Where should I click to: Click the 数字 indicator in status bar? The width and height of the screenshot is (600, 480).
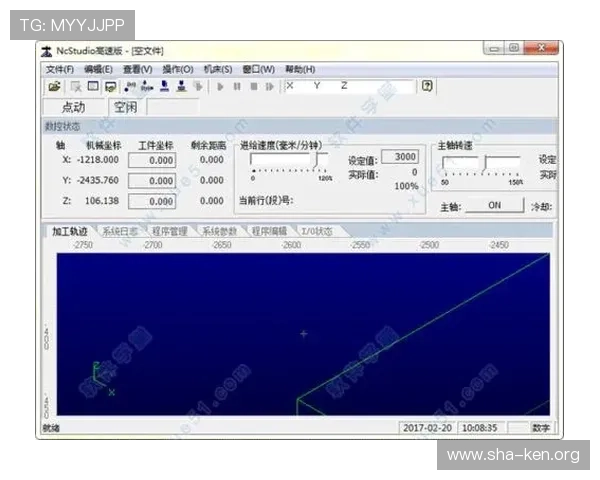[x=541, y=428]
